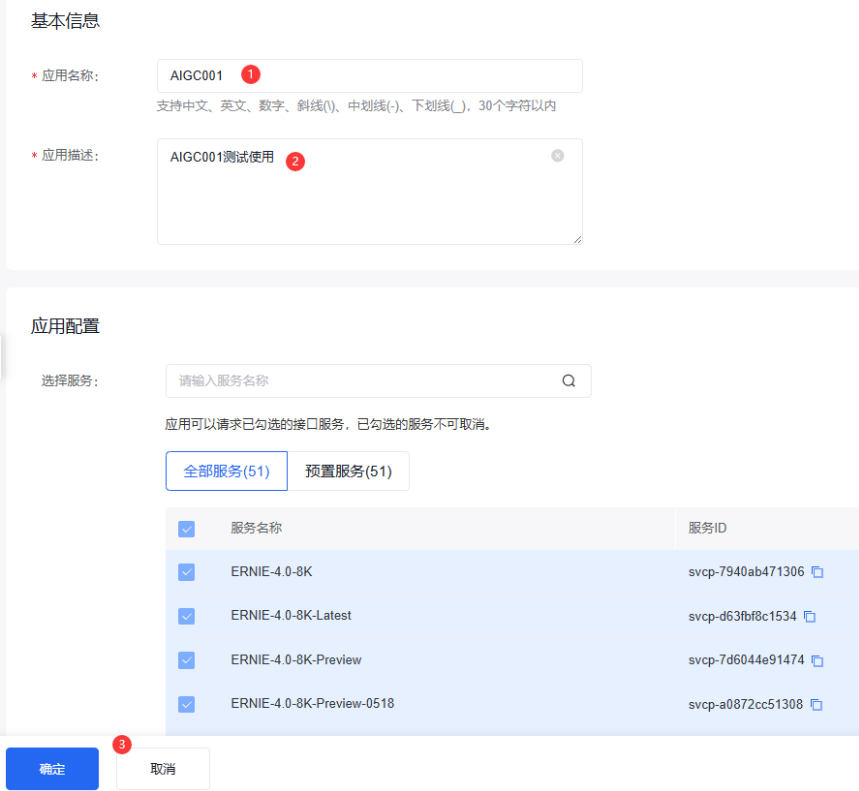Copy service ID svcp-7d6044e91474
859x791 pixels.
tap(817, 661)
